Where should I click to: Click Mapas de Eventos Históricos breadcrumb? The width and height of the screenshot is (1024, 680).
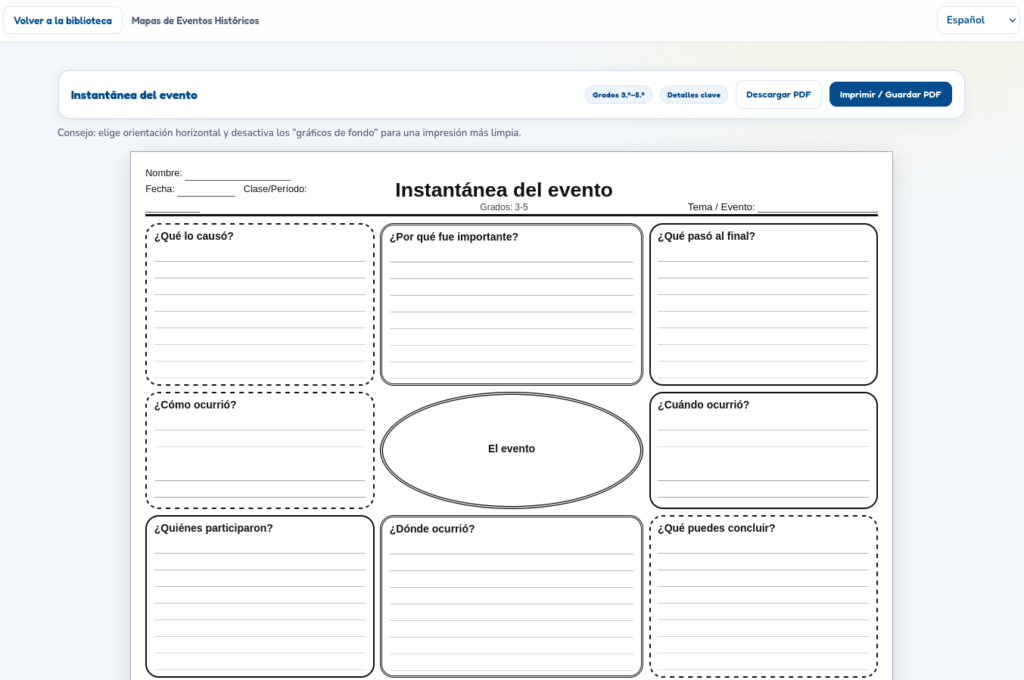click(x=195, y=21)
